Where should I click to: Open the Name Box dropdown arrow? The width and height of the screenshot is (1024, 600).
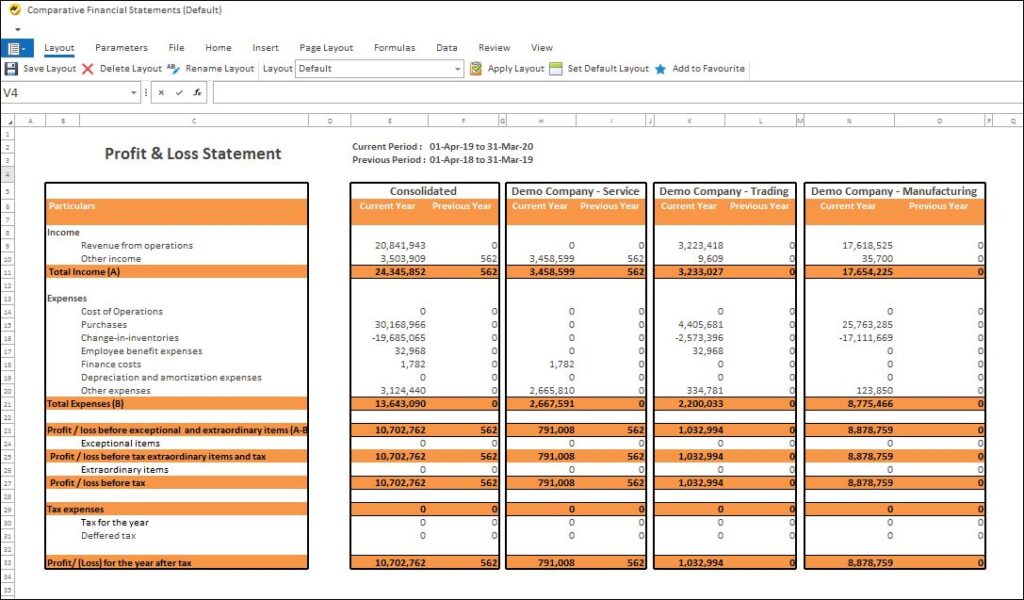131,91
